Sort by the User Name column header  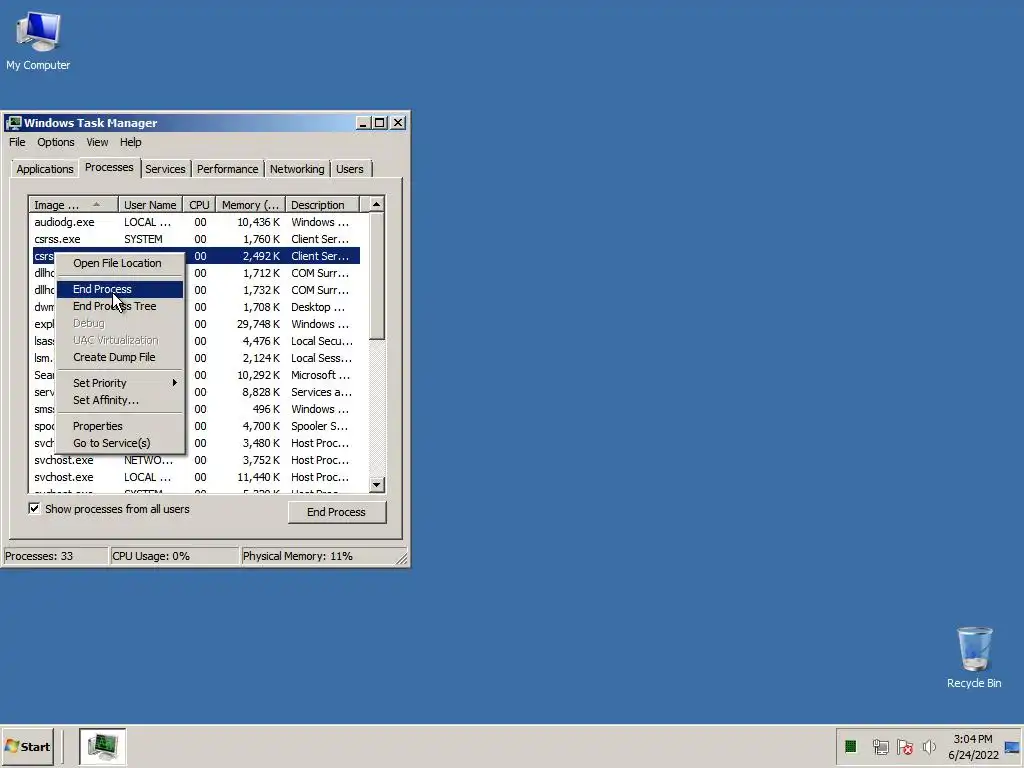pos(150,204)
